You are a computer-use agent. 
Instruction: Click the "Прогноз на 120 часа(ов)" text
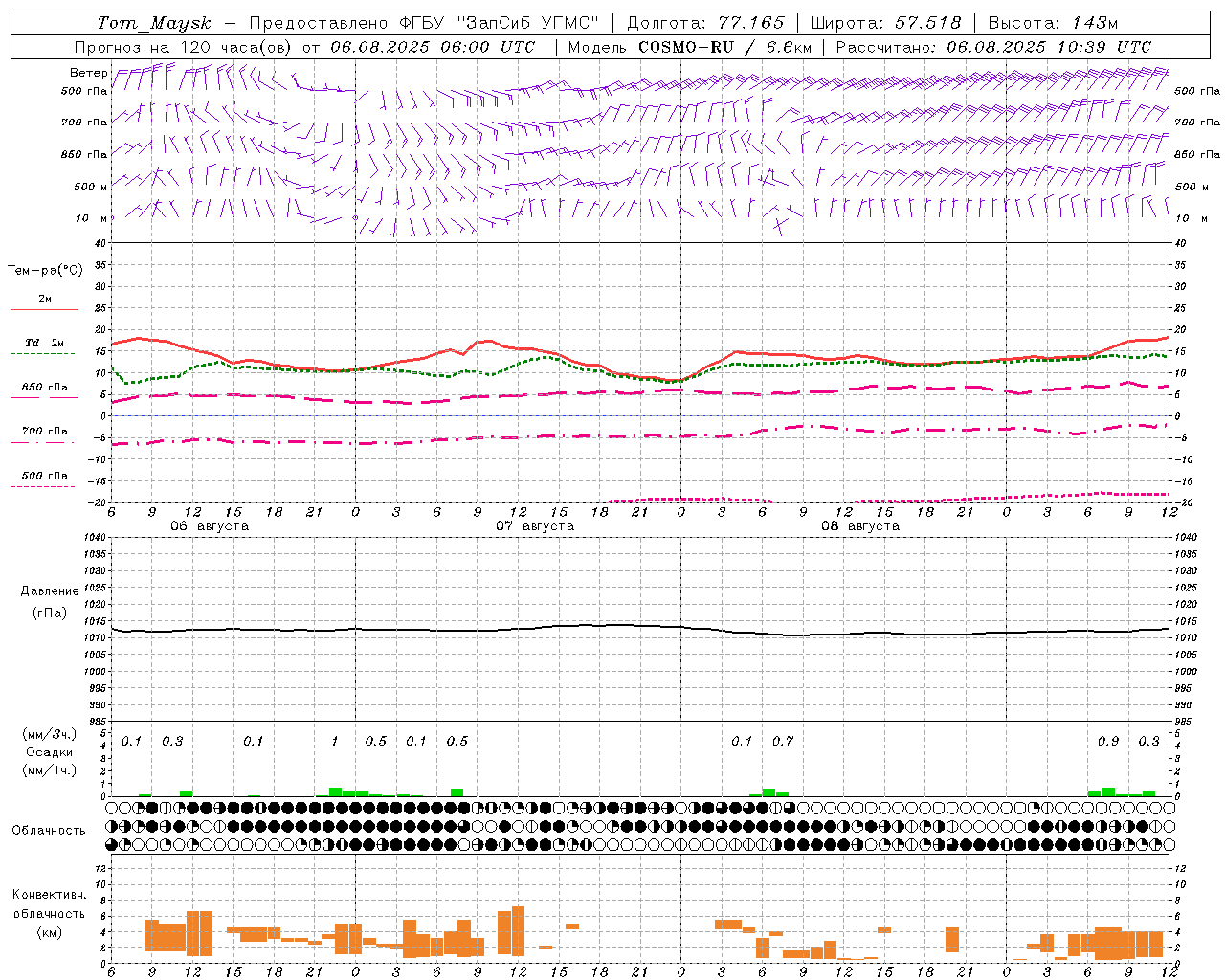[x=184, y=47]
